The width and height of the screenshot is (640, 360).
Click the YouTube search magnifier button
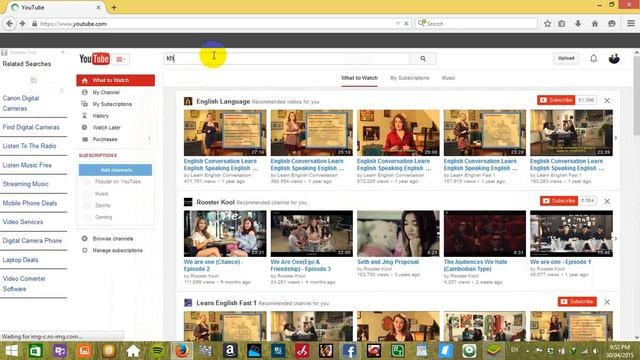click(x=423, y=59)
